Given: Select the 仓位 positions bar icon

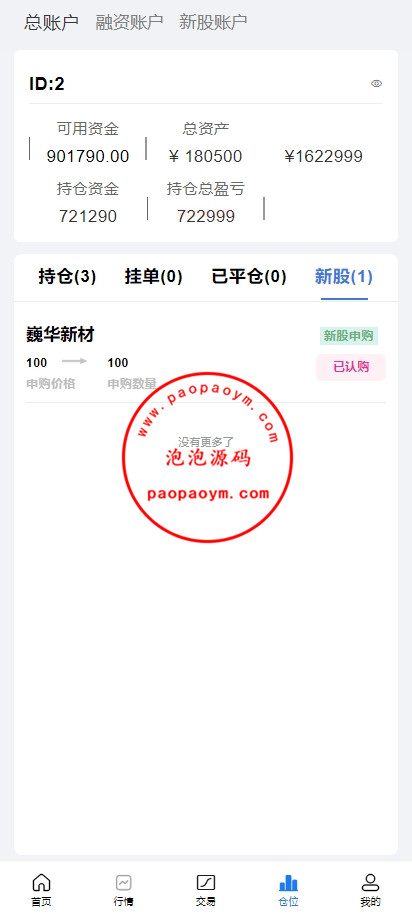Looking at the screenshot, I should 288,882.
